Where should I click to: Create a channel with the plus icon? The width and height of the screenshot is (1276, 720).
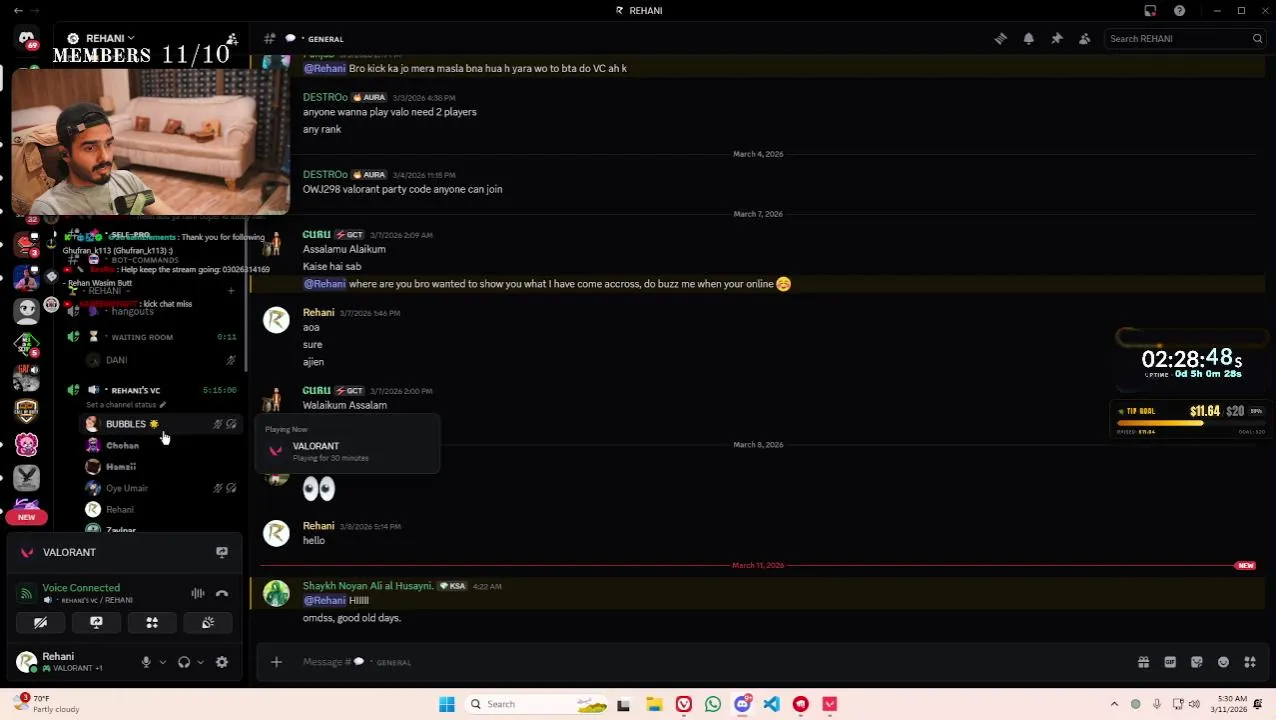coord(231,291)
